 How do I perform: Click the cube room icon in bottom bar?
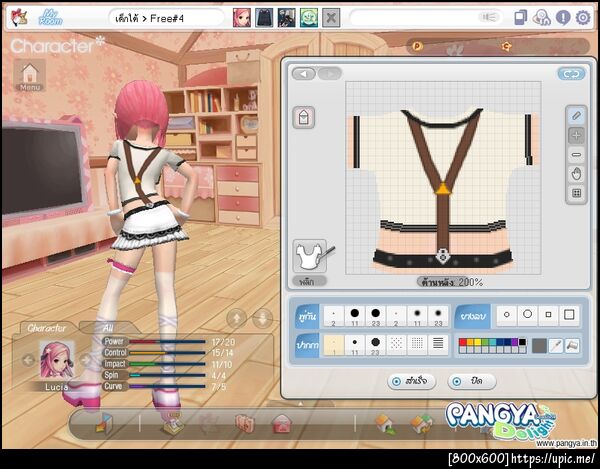[104, 423]
